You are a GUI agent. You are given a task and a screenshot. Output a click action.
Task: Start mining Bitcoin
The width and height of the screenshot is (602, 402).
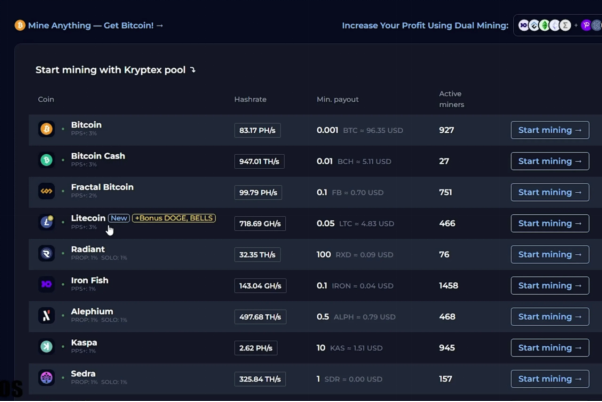[x=549, y=130]
